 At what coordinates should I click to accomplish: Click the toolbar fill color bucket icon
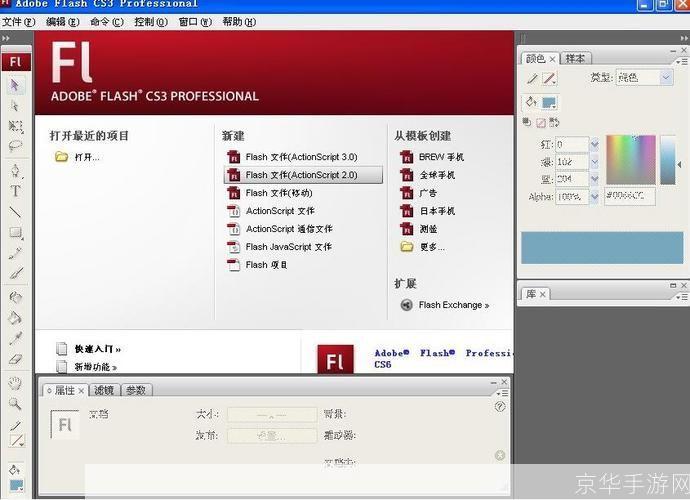[15, 469]
